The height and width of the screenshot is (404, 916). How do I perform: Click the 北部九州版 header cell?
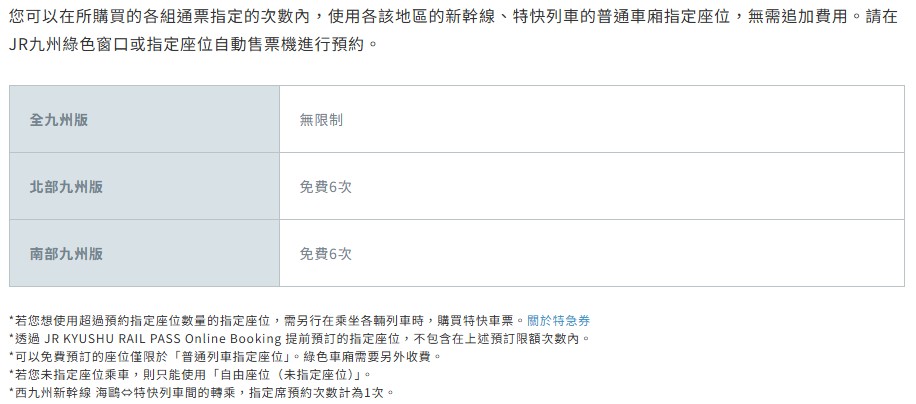(x=144, y=186)
